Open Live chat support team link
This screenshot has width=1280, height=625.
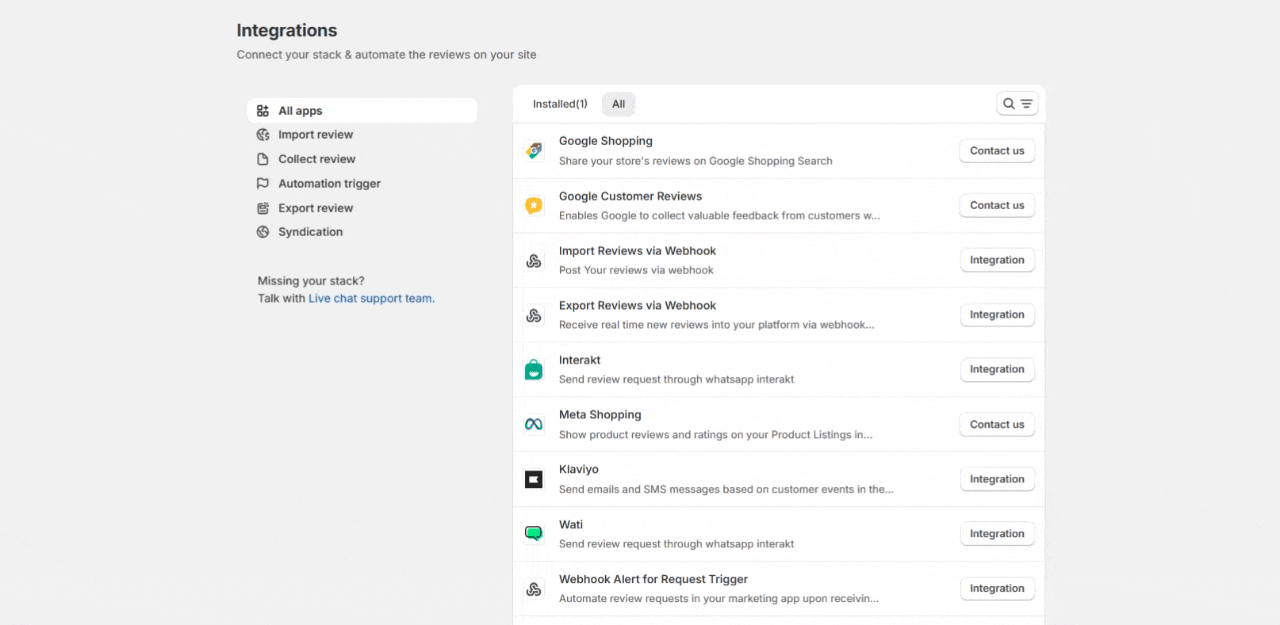click(371, 298)
